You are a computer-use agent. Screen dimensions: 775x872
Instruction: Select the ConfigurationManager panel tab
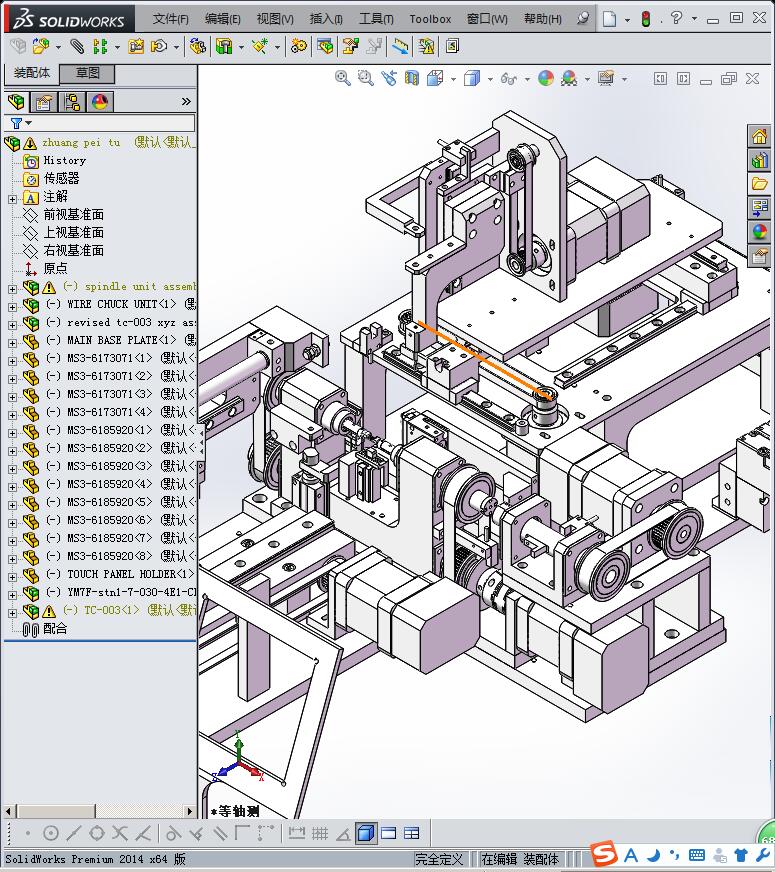point(72,102)
